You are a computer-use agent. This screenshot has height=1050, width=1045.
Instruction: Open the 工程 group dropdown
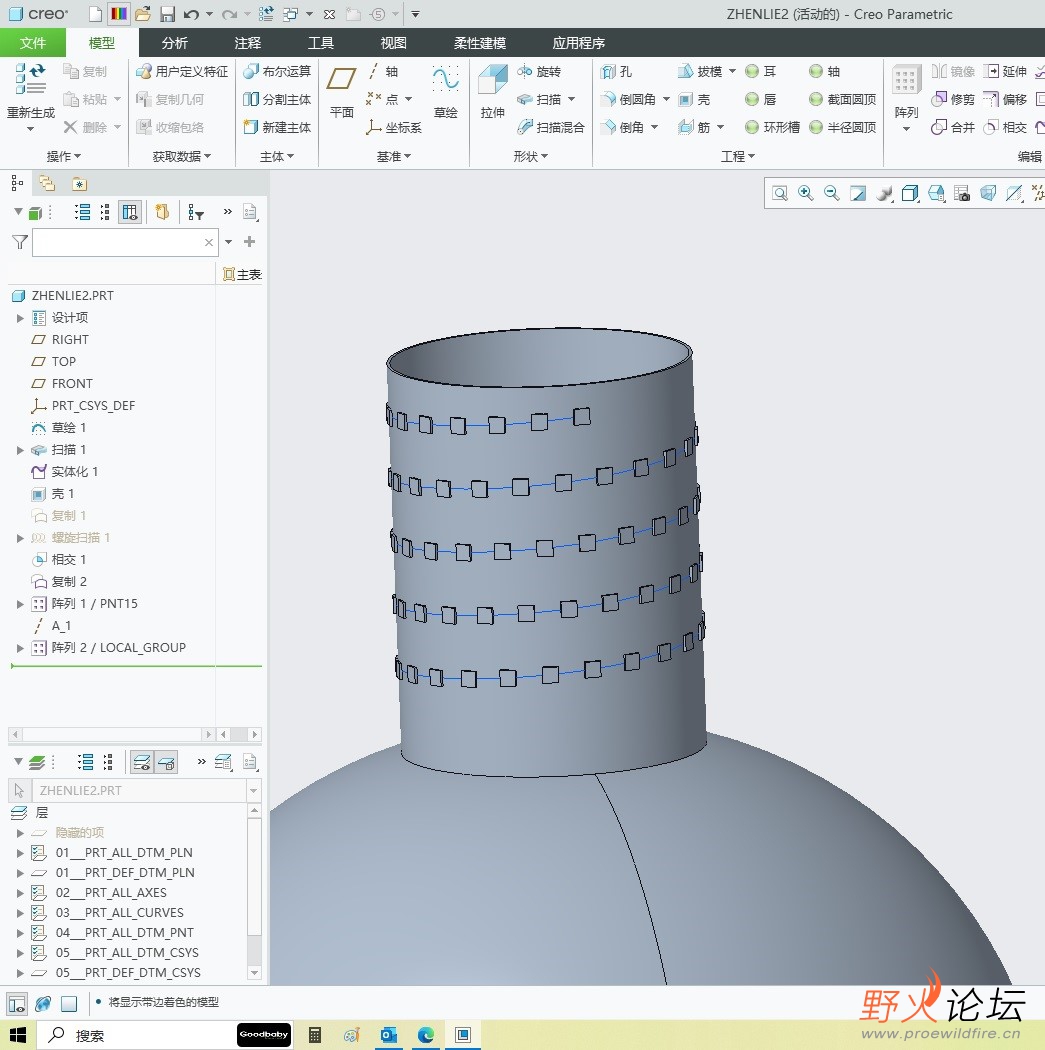tap(738, 157)
